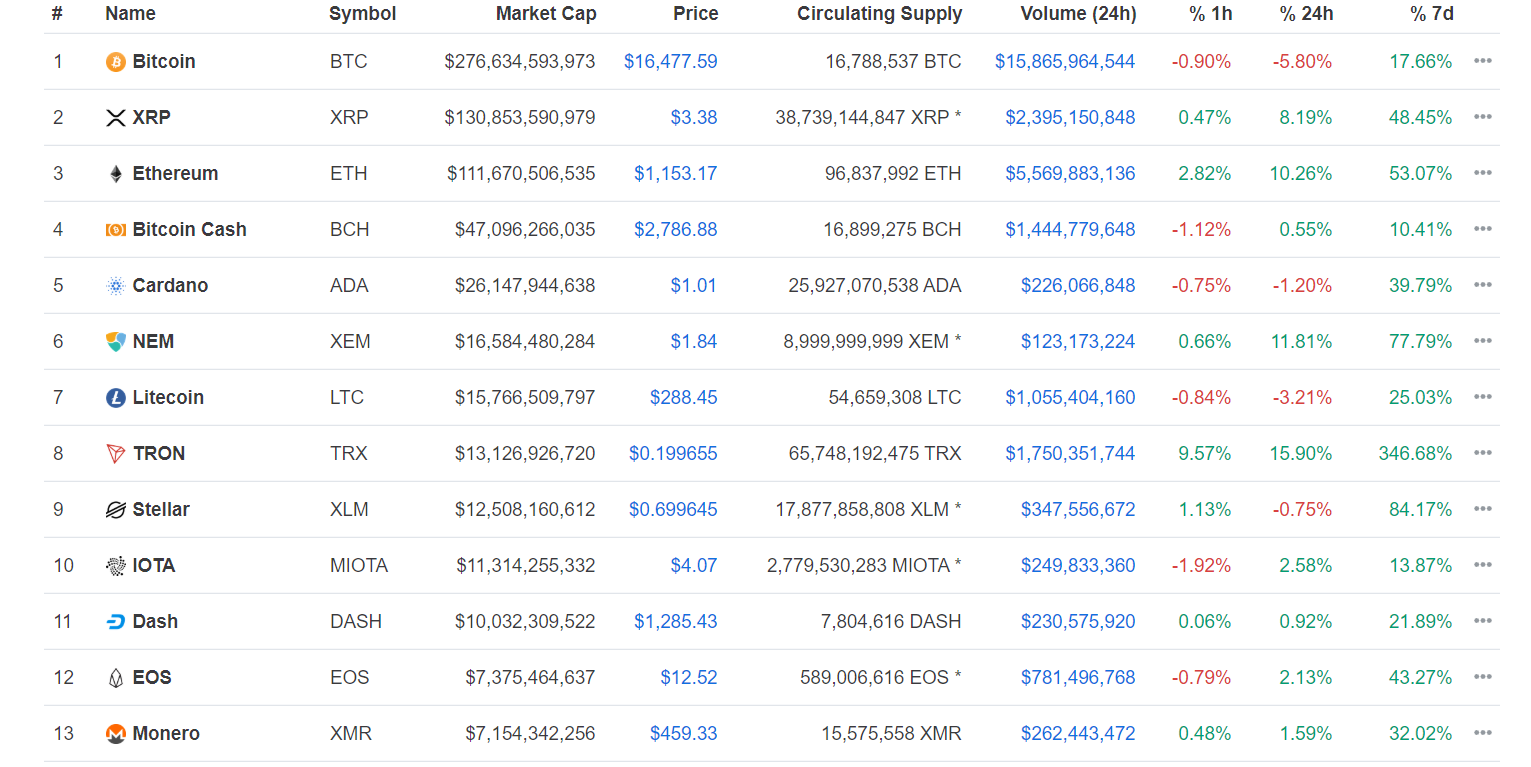Sort the table by Market Cap header
The image size is (1531, 767).
[546, 14]
